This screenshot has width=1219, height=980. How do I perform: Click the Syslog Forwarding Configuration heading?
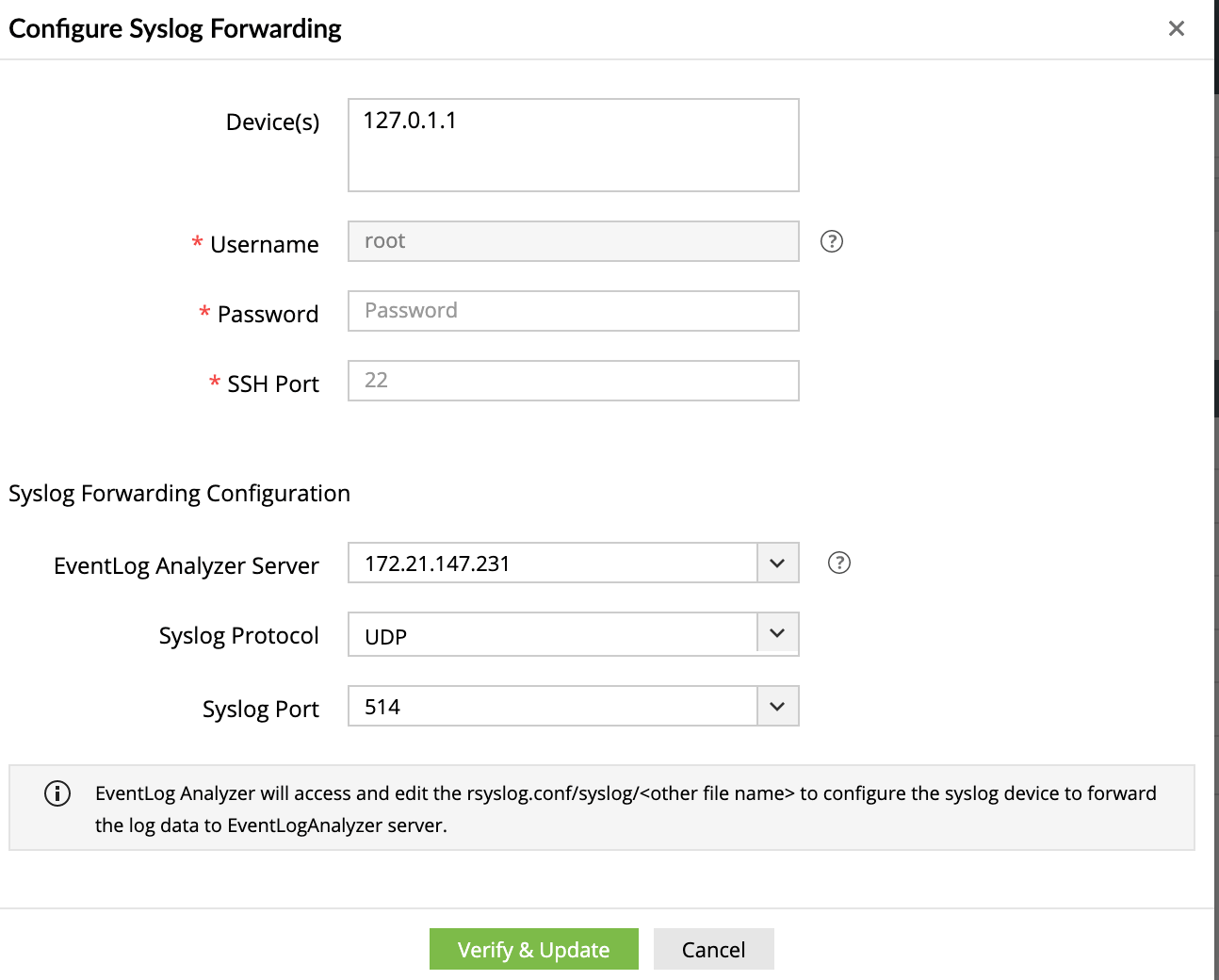point(180,494)
